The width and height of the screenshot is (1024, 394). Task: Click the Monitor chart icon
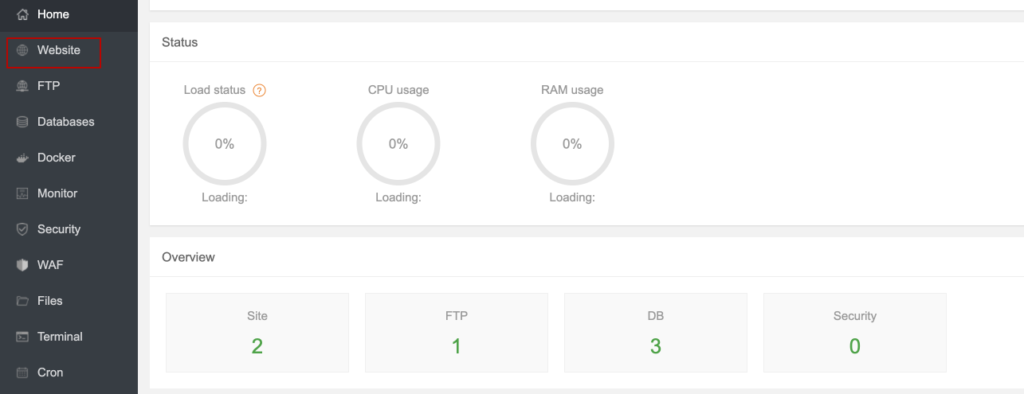pos(22,193)
